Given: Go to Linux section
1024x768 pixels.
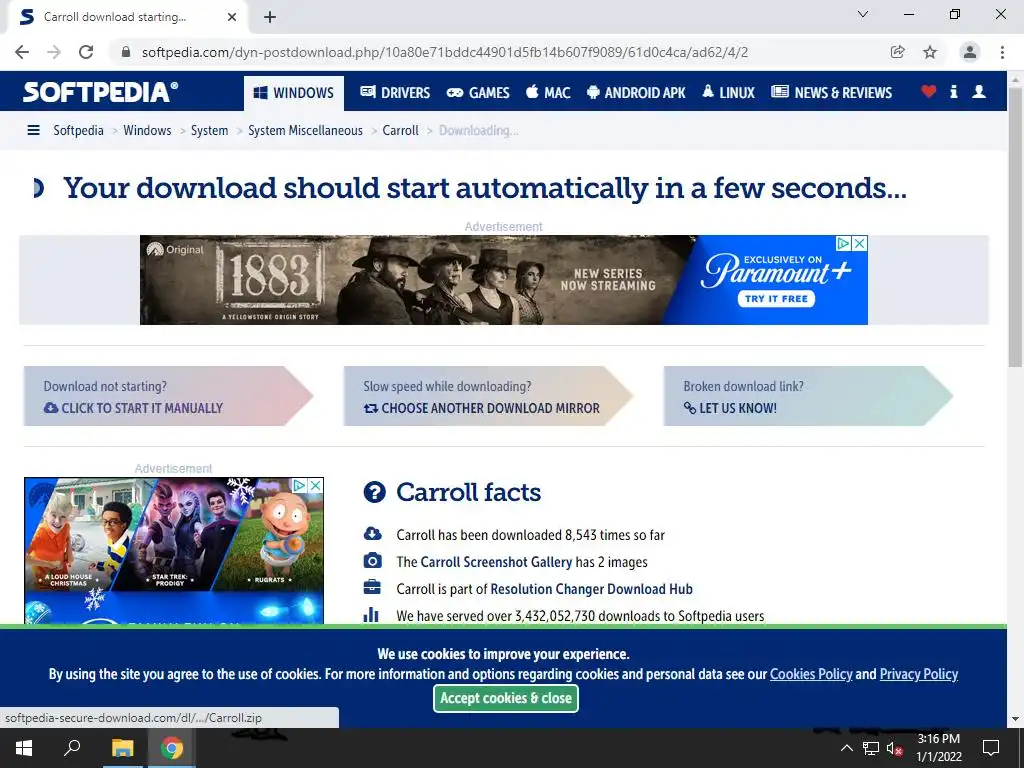Looking at the screenshot, I should pos(728,93).
